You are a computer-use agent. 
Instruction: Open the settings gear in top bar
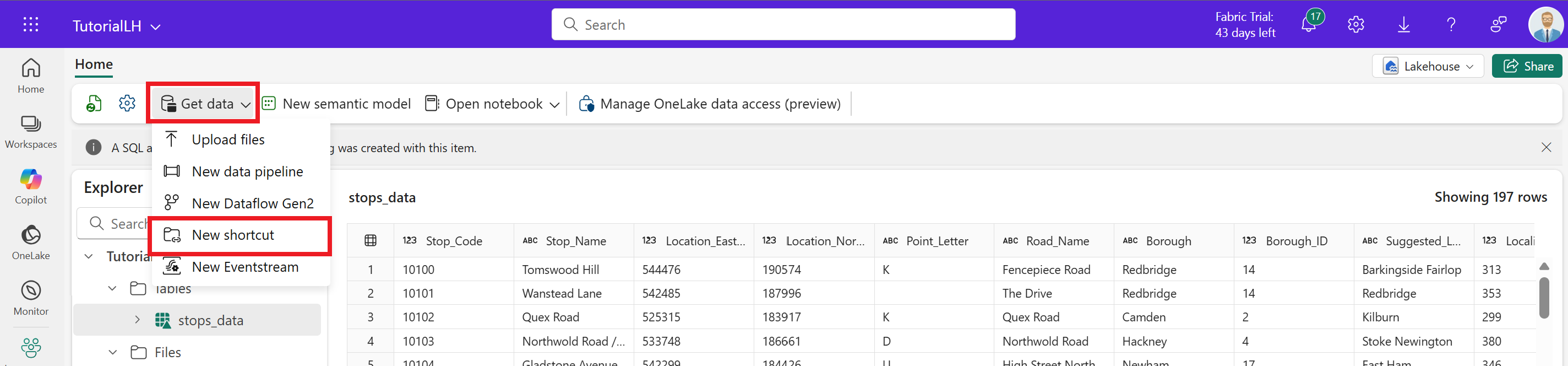coord(1355,24)
